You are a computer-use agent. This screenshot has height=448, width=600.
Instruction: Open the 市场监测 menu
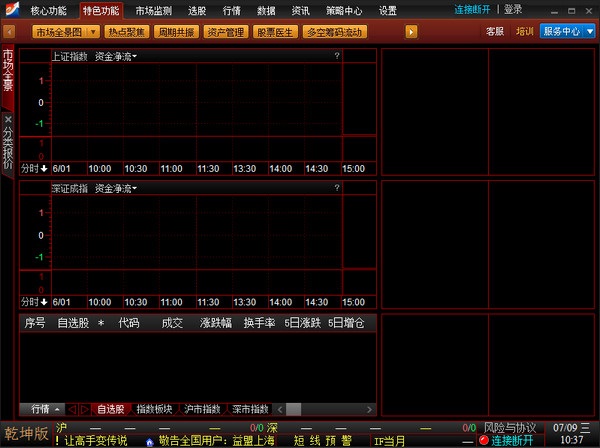pyautogui.click(x=154, y=11)
